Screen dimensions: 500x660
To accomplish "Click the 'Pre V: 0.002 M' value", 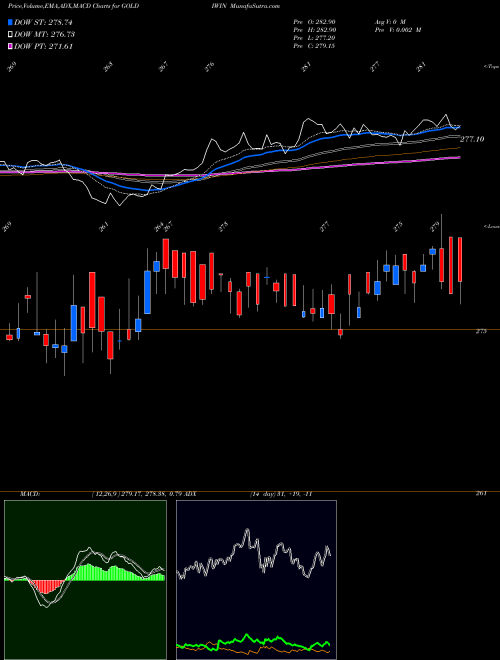I will coord(398,30).
